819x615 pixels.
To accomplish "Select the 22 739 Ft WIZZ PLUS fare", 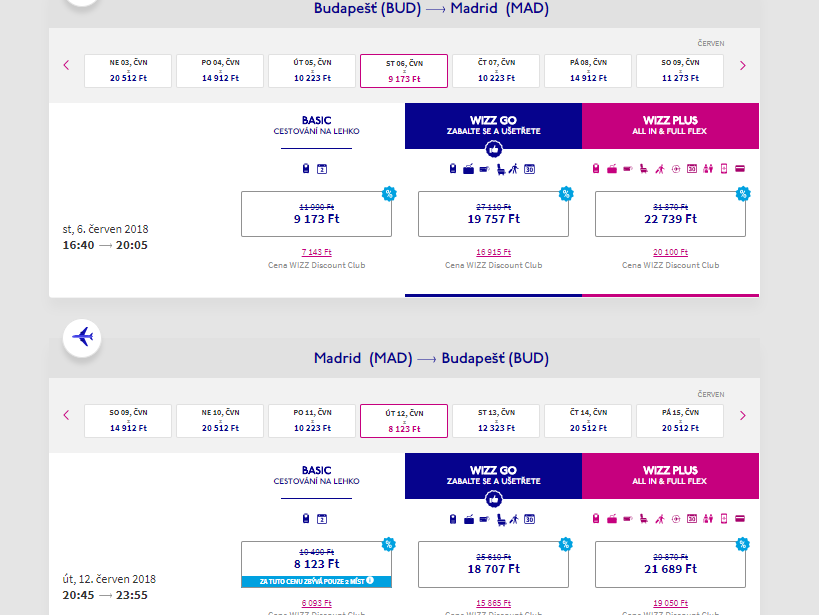I will pyautogui.click(x=670, y=214).
